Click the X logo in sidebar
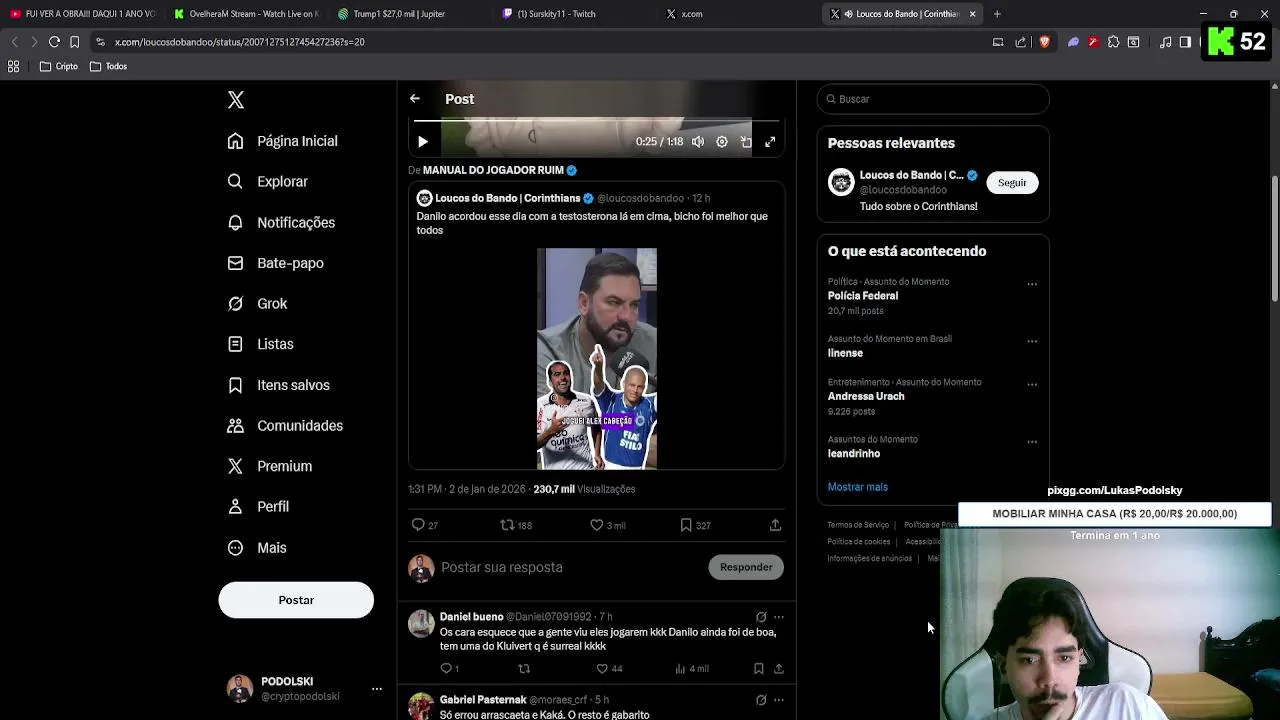The height and width of the screenshot is (720, 1280). (236, 100)
